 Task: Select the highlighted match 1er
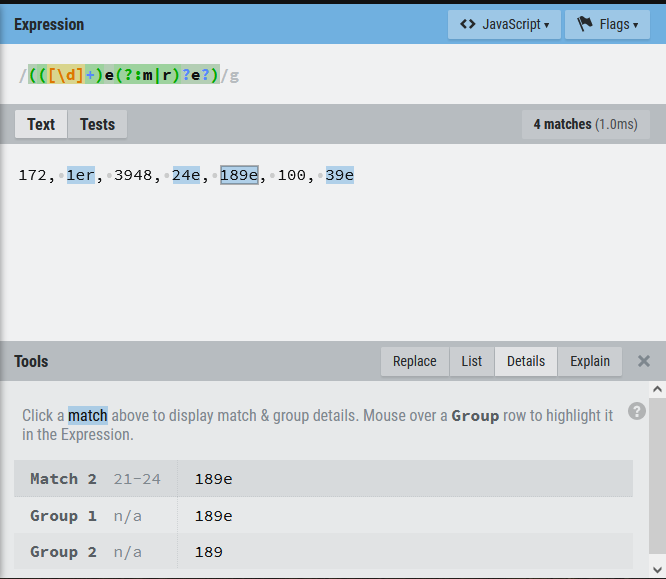click(81, 175)
